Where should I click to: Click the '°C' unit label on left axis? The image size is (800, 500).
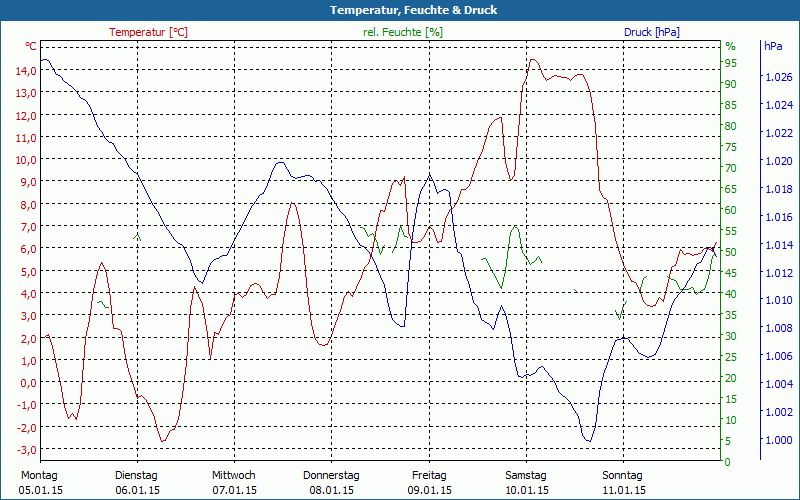pyautogui.click(x=31, y=46)
